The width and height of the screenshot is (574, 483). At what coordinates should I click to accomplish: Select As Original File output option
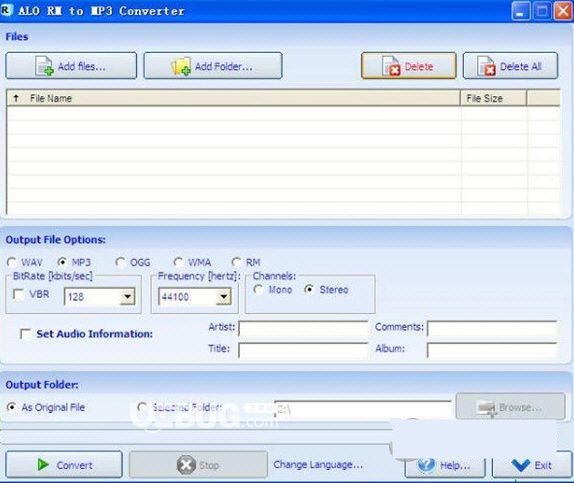(x=11, y=407)
